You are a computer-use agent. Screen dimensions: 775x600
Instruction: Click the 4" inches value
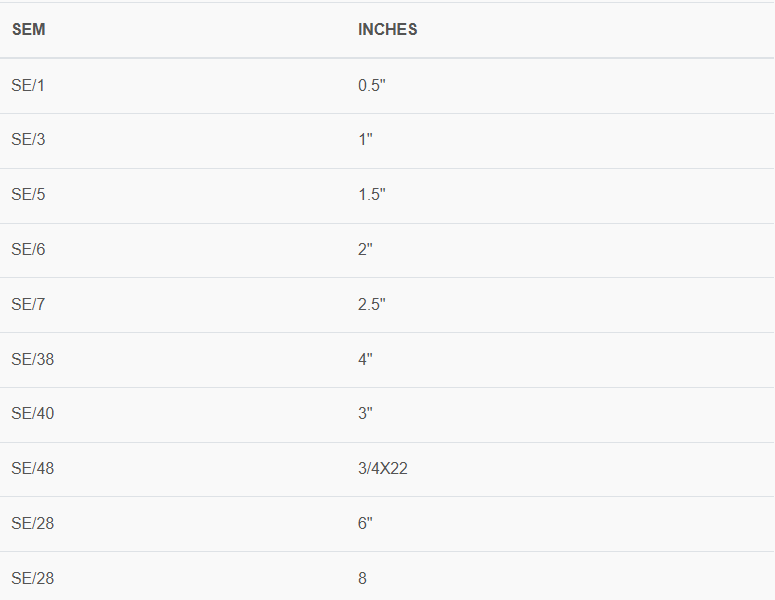click(365, 359)
